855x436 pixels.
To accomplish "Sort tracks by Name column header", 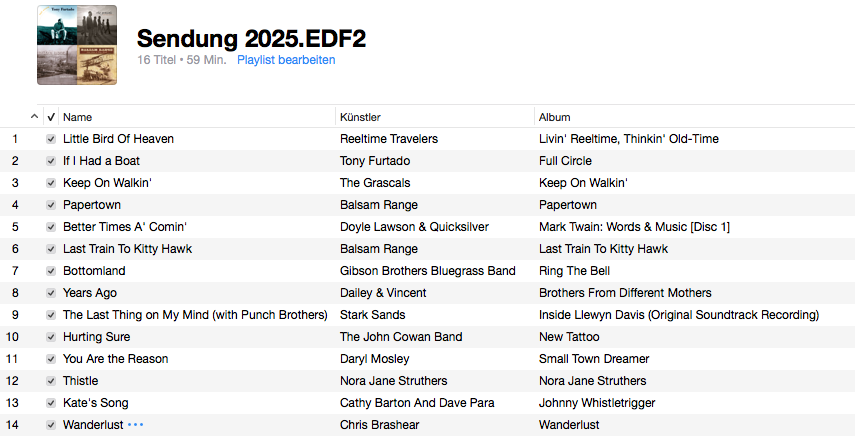I will 78,117.
